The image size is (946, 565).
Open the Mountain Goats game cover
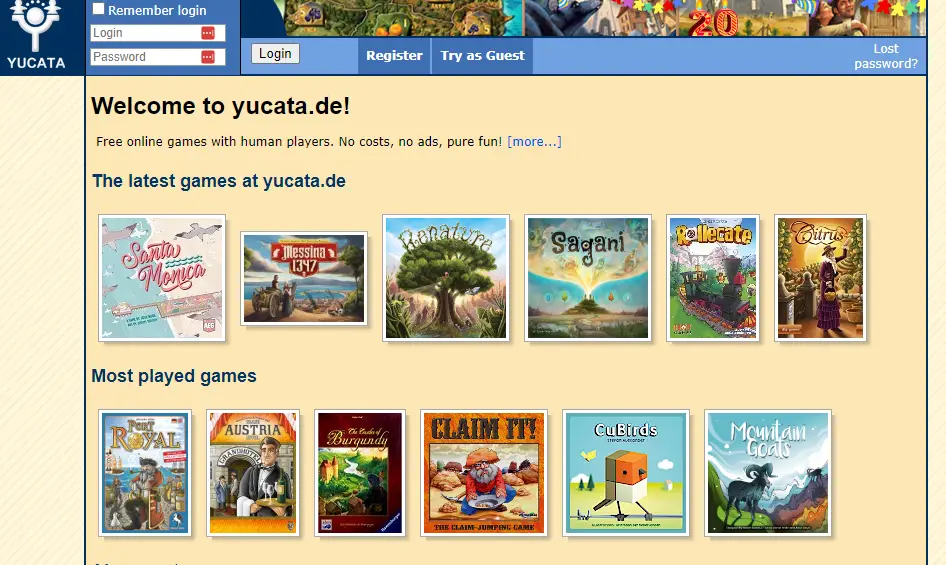pos(768,473)
